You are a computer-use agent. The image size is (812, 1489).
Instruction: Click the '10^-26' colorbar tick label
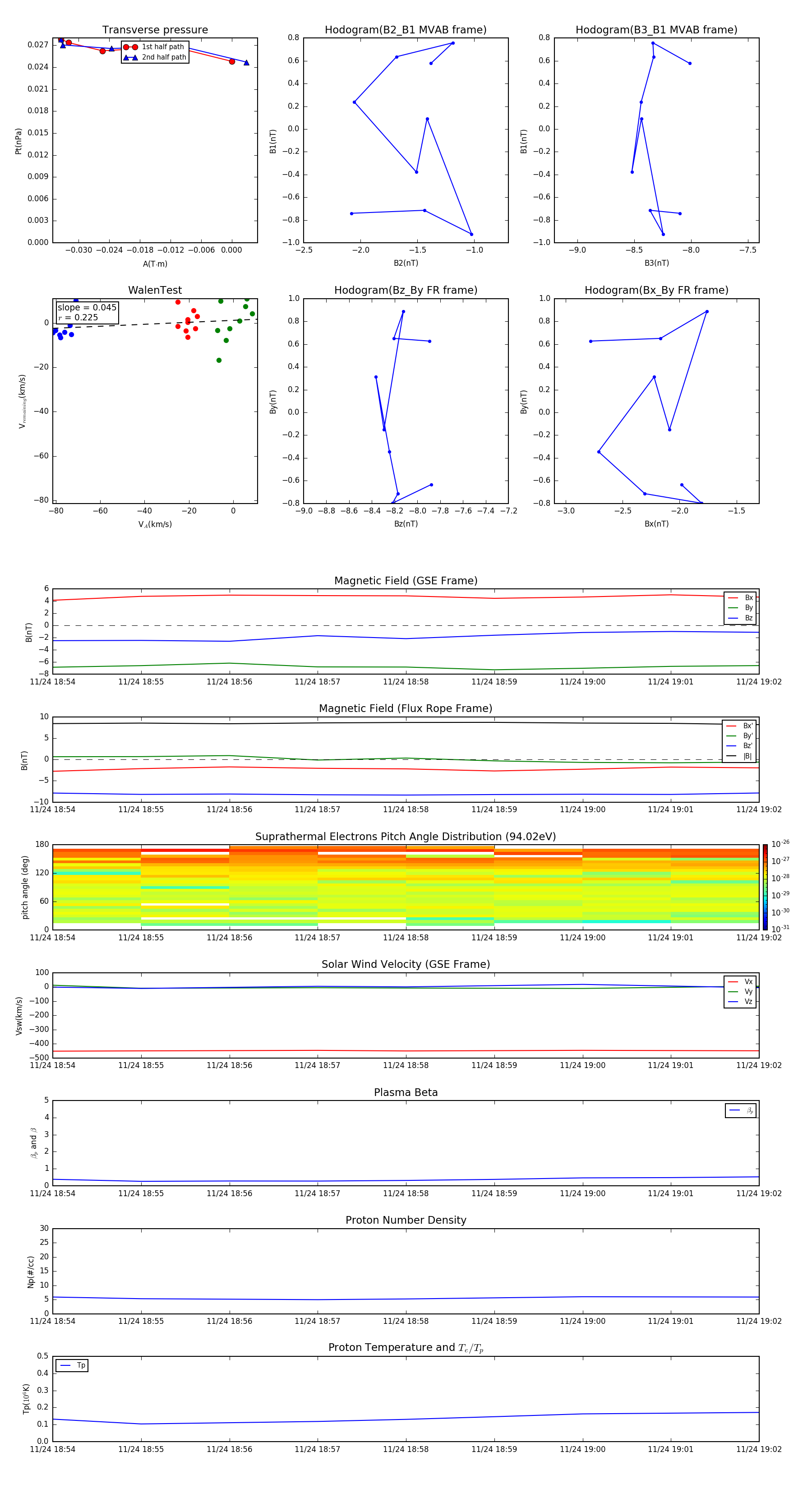click(x=780, y=844)
